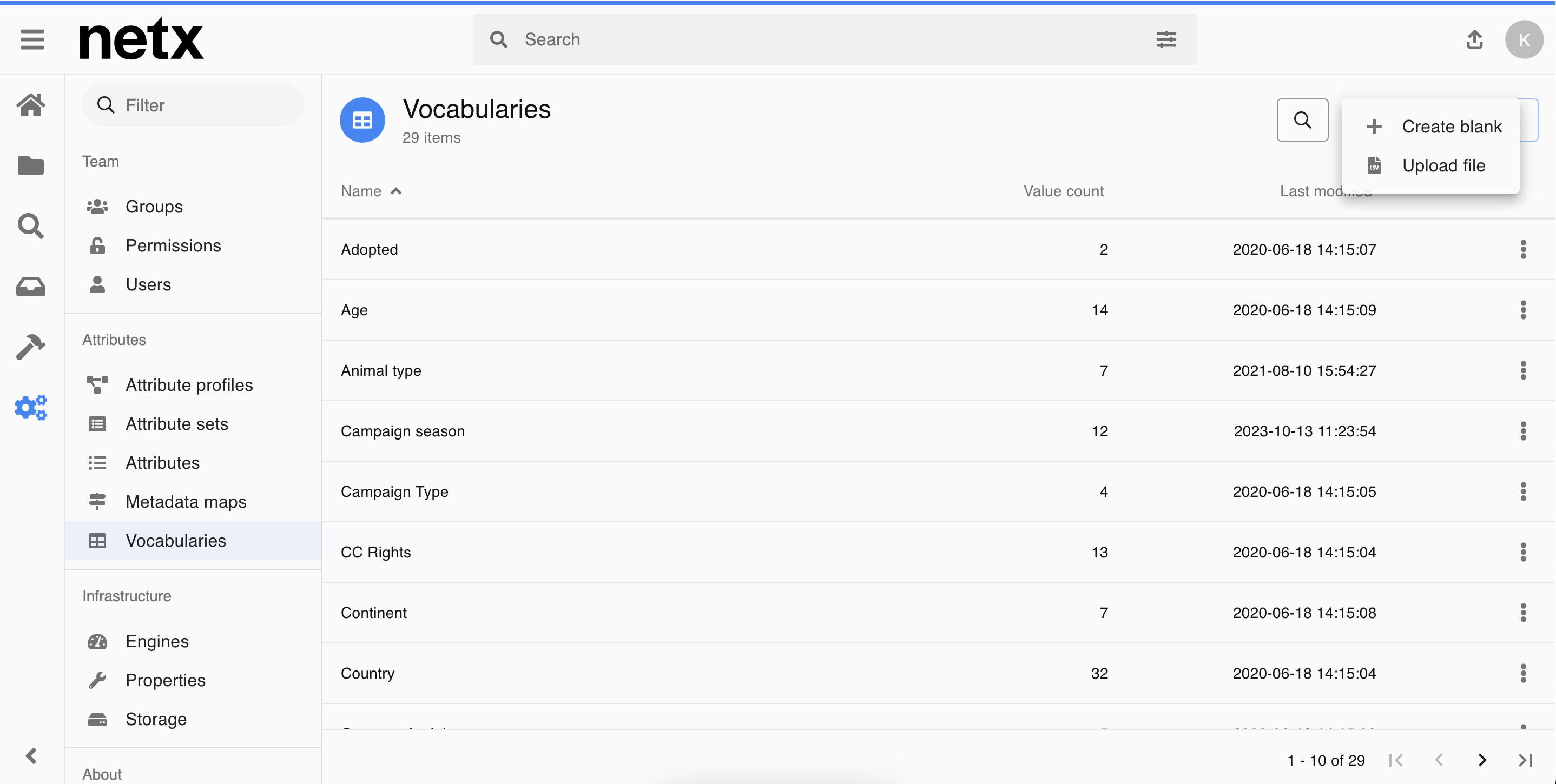Image resolution: width=1556 pixels, height=784 pixels.
Task: Open the hamburger main menu
Action: (x=32, y=40)
